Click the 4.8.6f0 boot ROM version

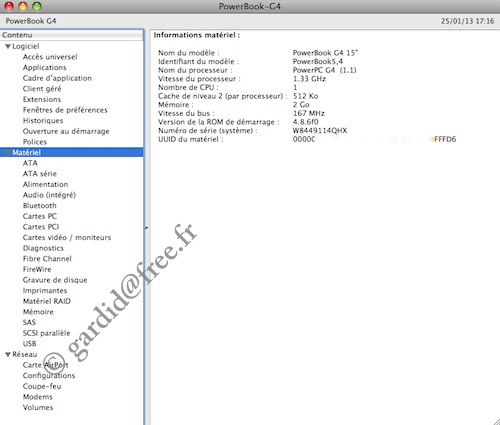pos(305,122)
